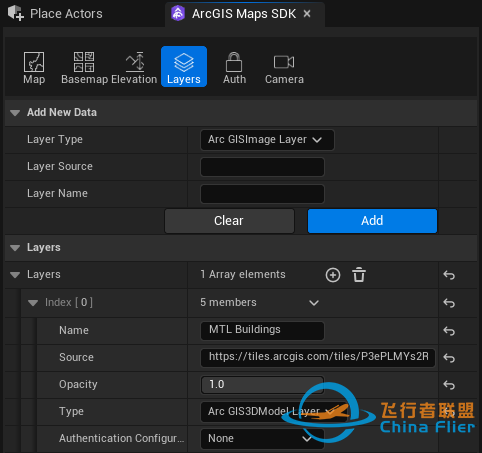The width and height of the screenshot is (482, 453).
Task: Click the Opacity 1.0 value slider
Action: click(x=262, y=384)
